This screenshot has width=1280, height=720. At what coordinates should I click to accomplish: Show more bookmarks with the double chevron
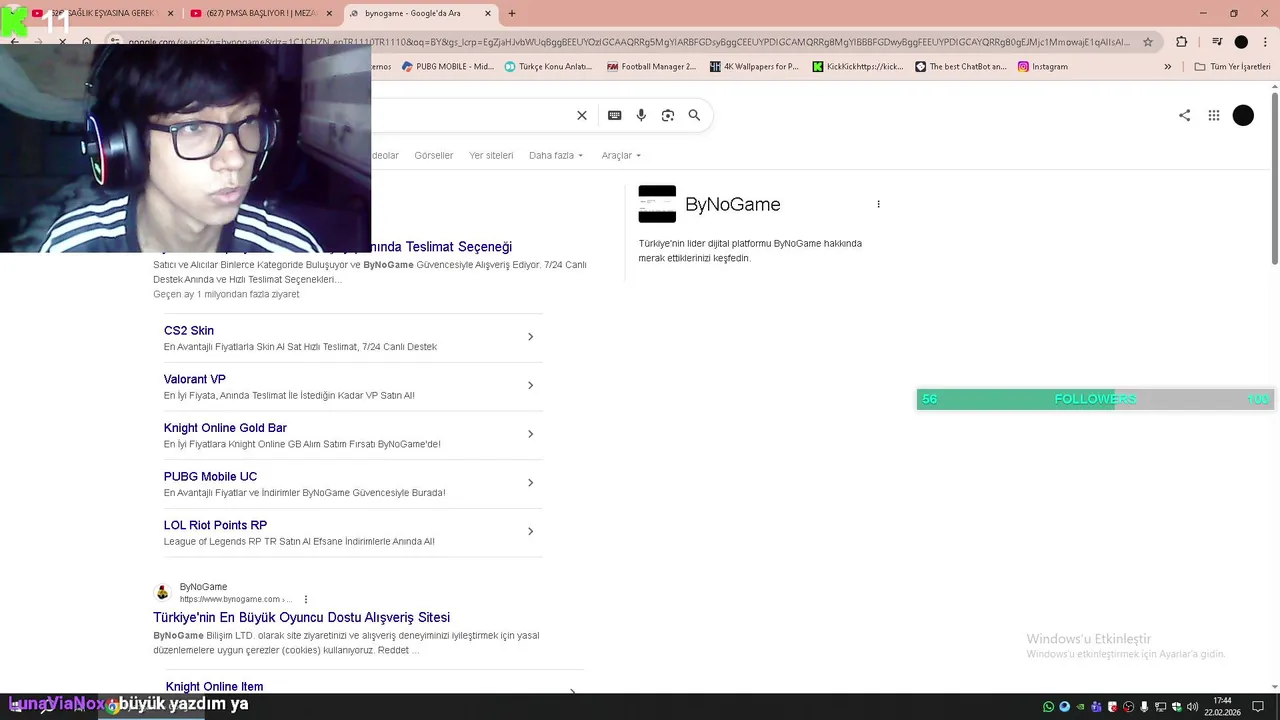click(x=1168, y=67)
